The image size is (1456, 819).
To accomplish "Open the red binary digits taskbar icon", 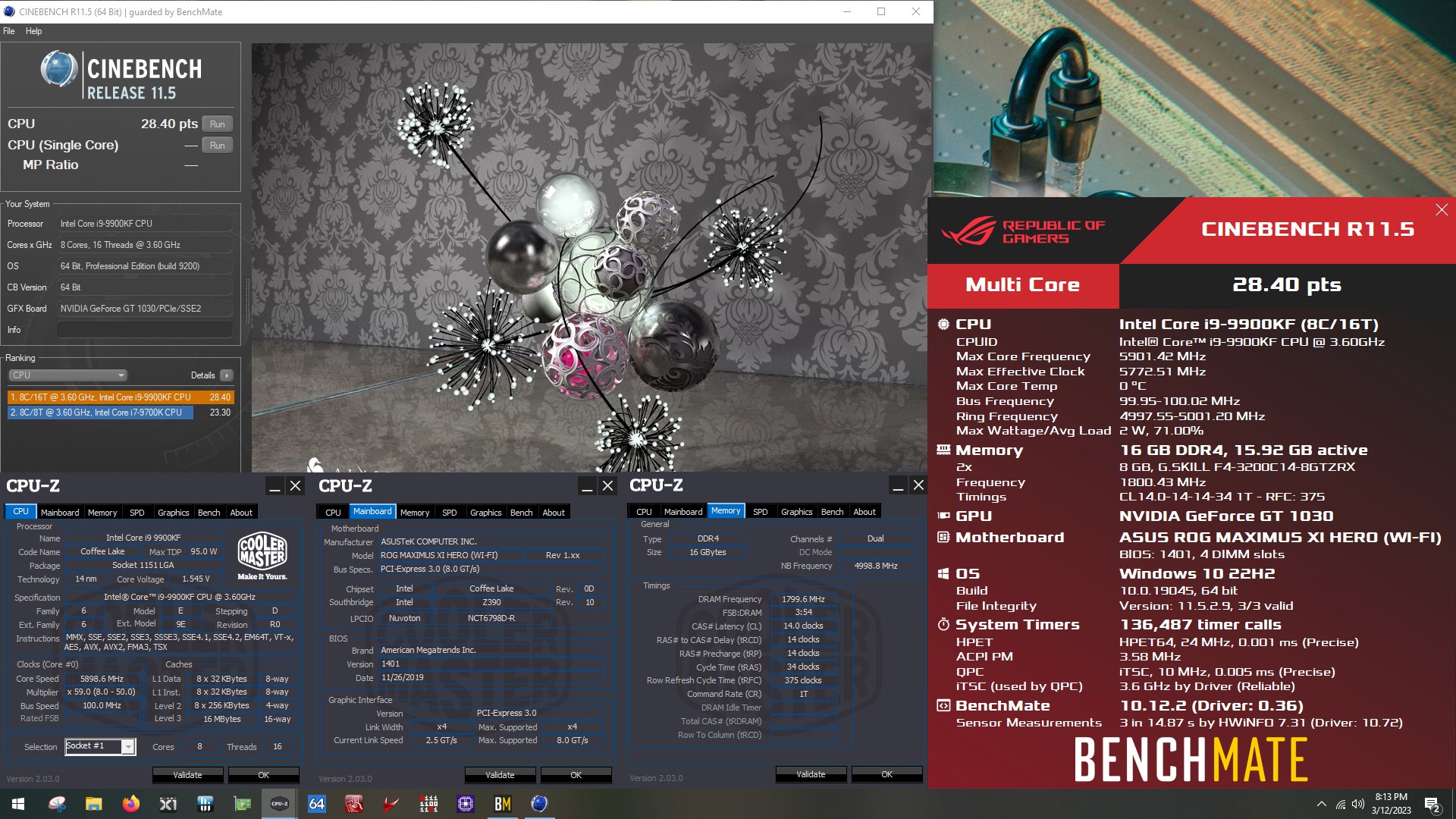I will tap(428, 804).
